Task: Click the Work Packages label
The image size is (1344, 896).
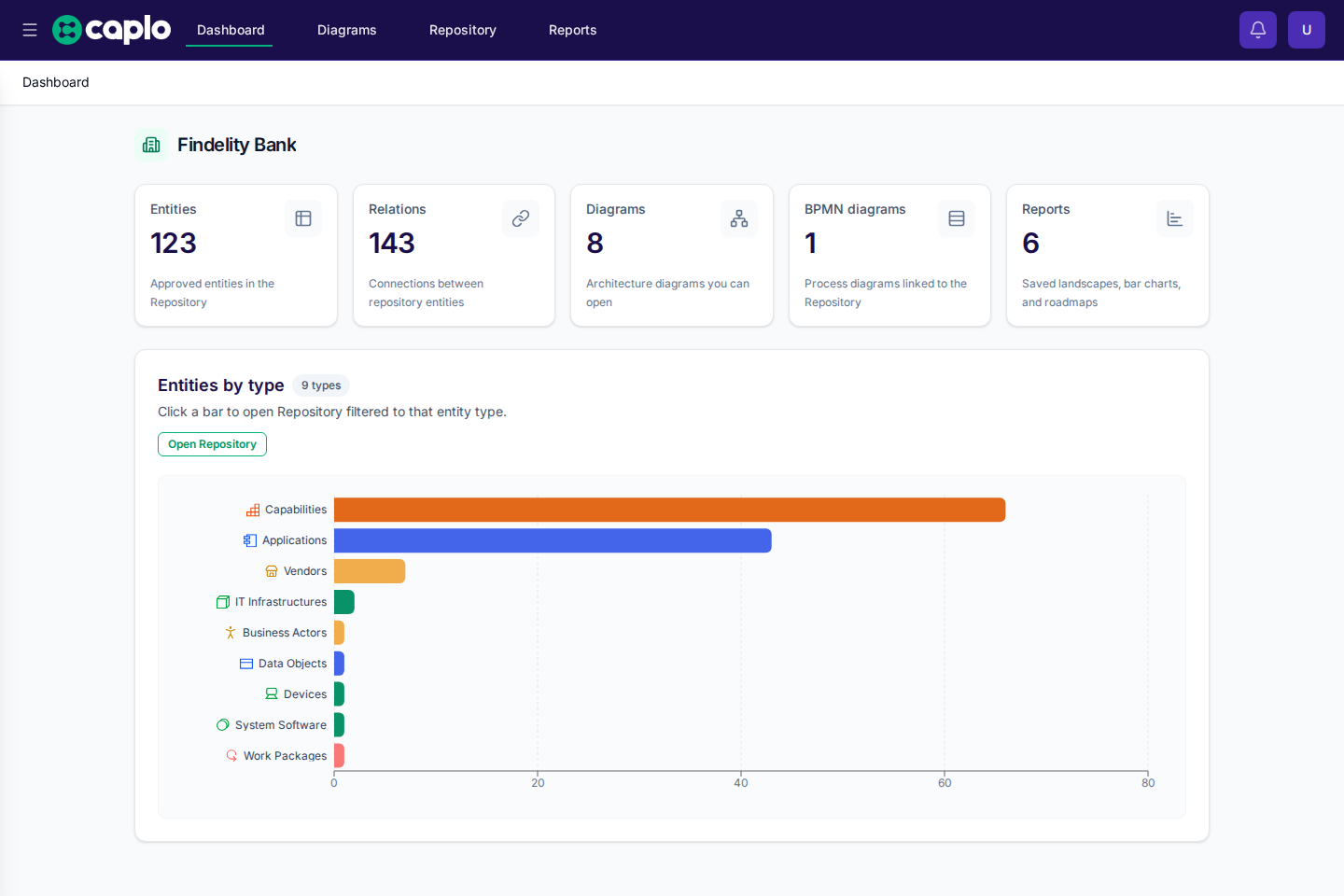Action: tap(286, 756)
